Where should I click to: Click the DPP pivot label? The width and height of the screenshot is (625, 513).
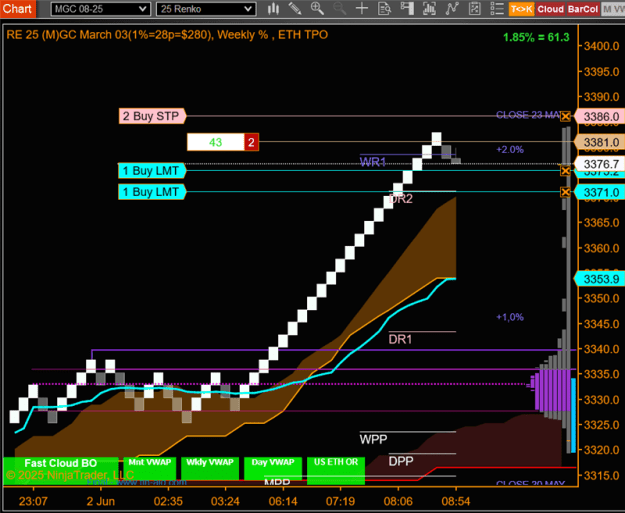(401, 461)
